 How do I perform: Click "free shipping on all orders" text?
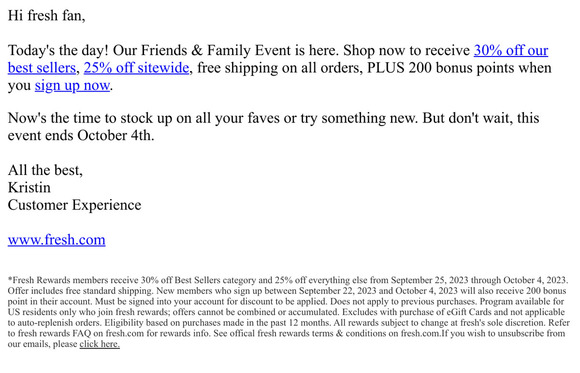280,68
